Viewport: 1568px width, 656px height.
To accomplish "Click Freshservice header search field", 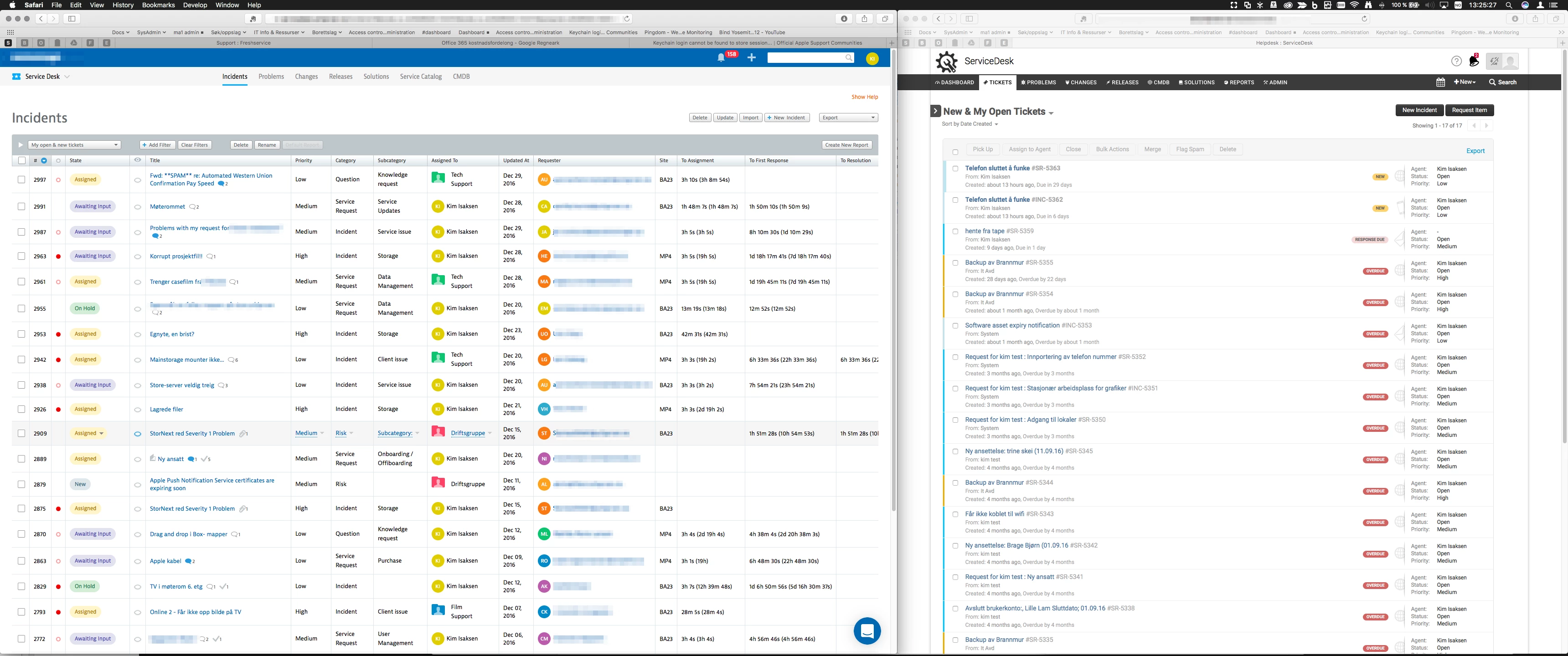I will click(811, 58).
